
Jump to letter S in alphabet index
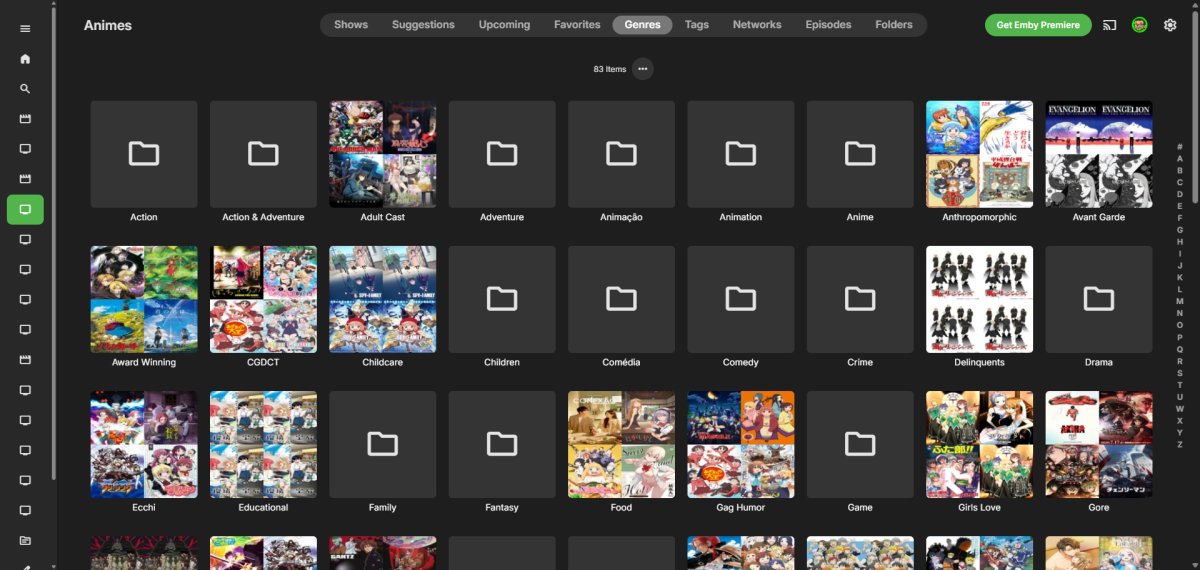[x=1180, y=373]
